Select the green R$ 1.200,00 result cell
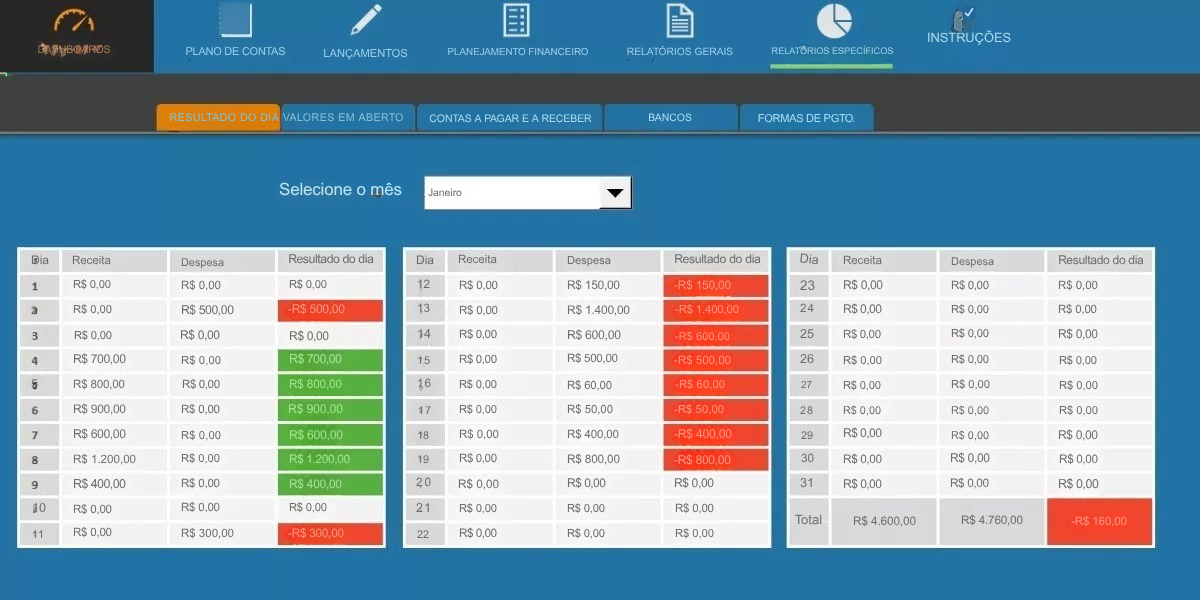This screenshot has width=1200, height=600. [x=330, y=459]
